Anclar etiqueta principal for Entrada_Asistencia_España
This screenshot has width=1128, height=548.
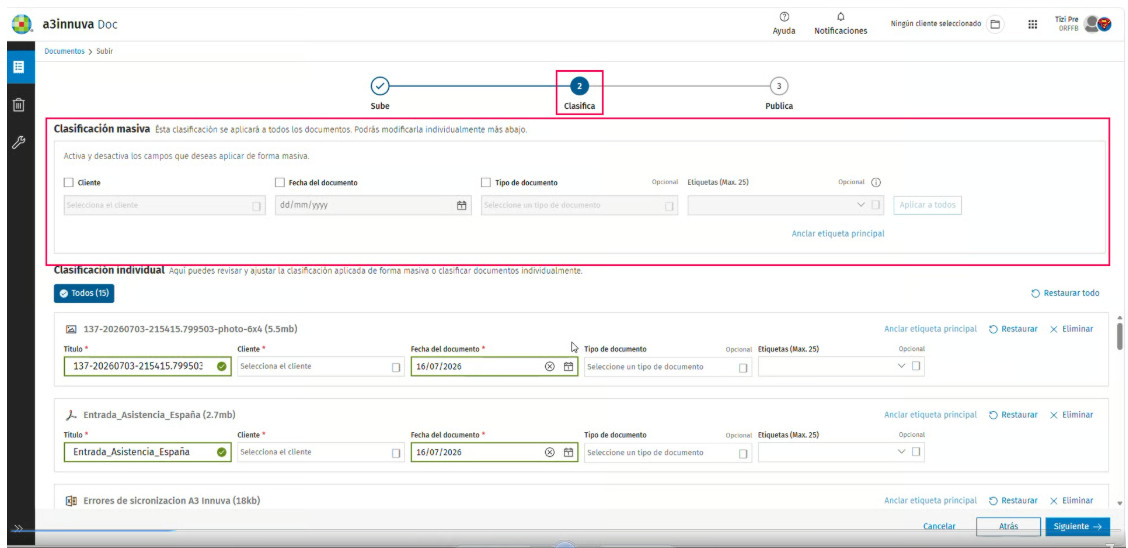930,415
